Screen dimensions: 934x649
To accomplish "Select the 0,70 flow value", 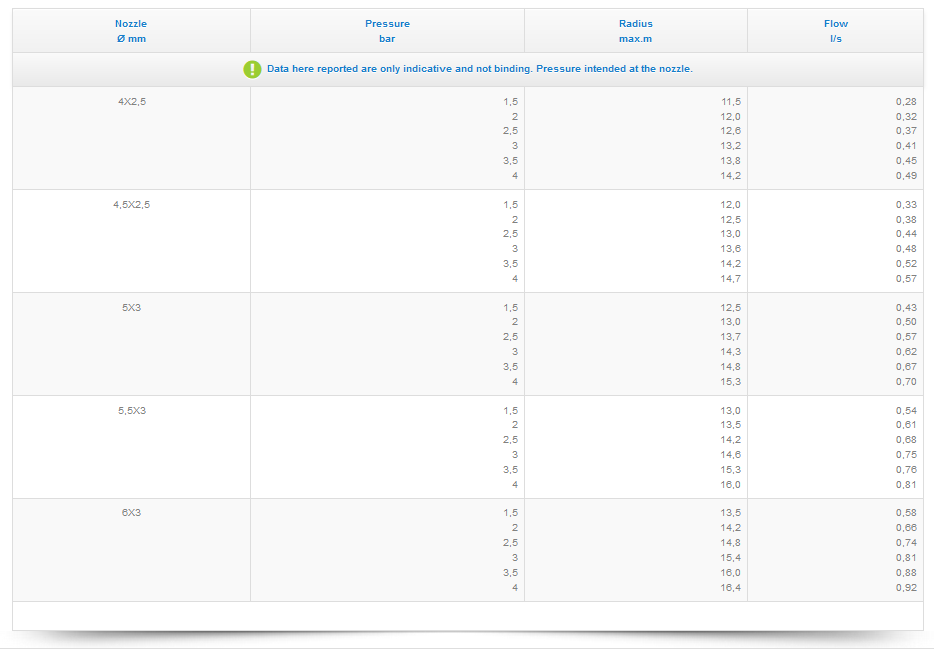I will [x=906, y=382].
